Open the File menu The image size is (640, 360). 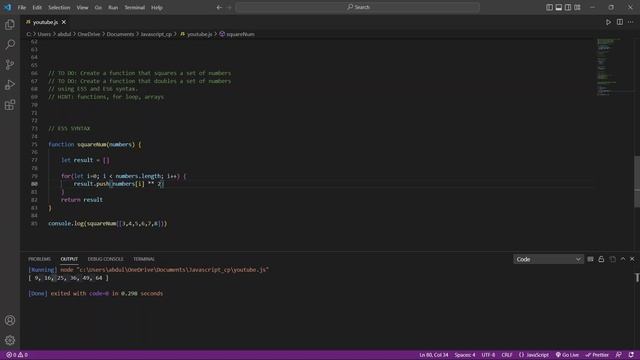pos(22,7)
